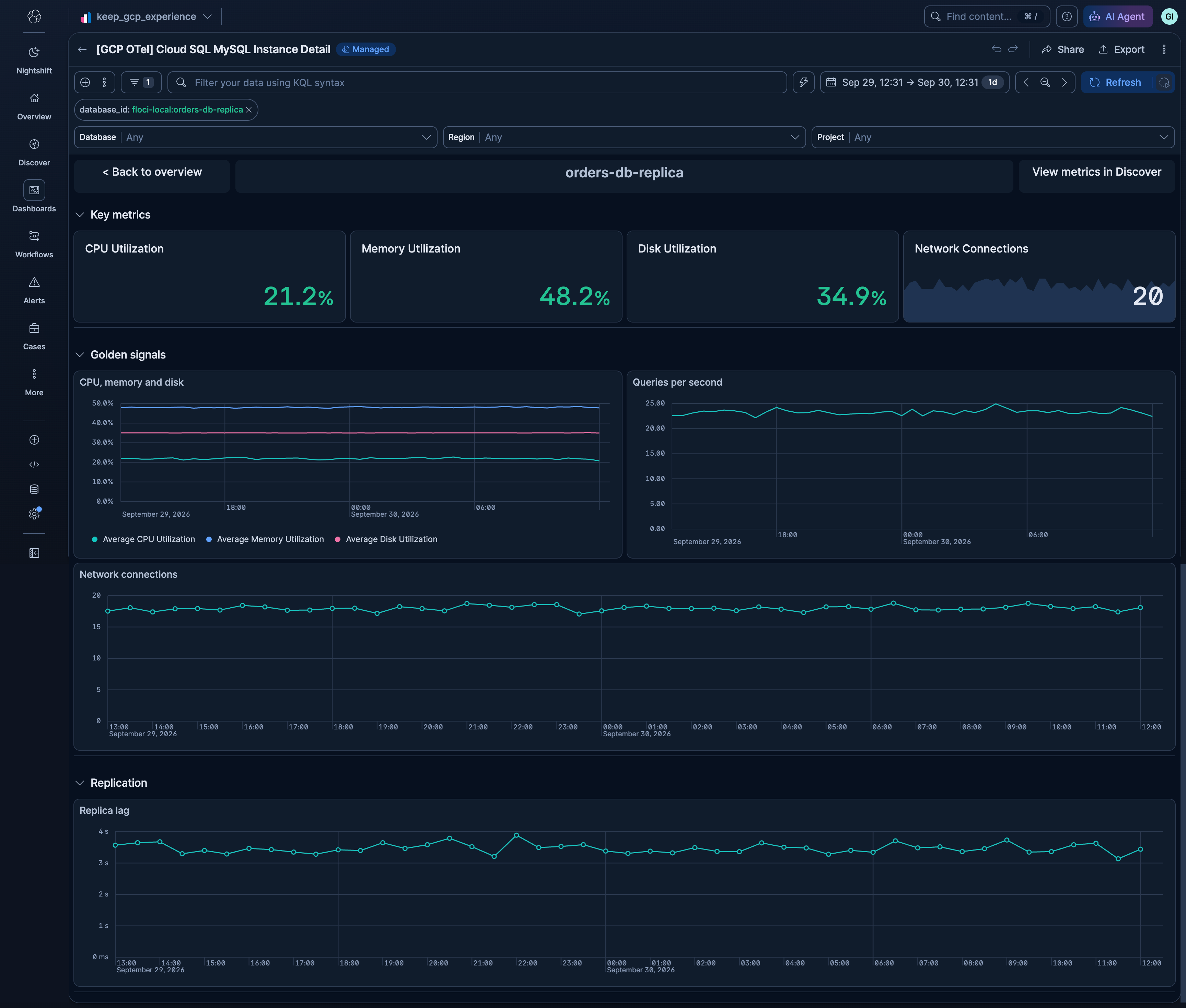Click the Share button

click(x=1062, y=50)
